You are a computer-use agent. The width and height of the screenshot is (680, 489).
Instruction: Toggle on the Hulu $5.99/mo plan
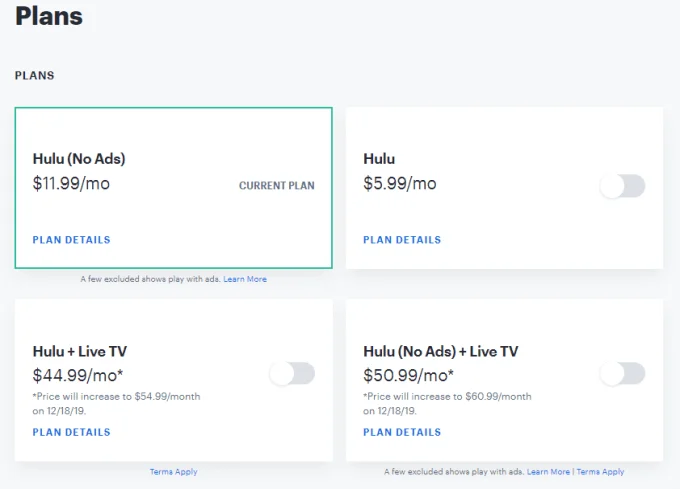(623, 186)
